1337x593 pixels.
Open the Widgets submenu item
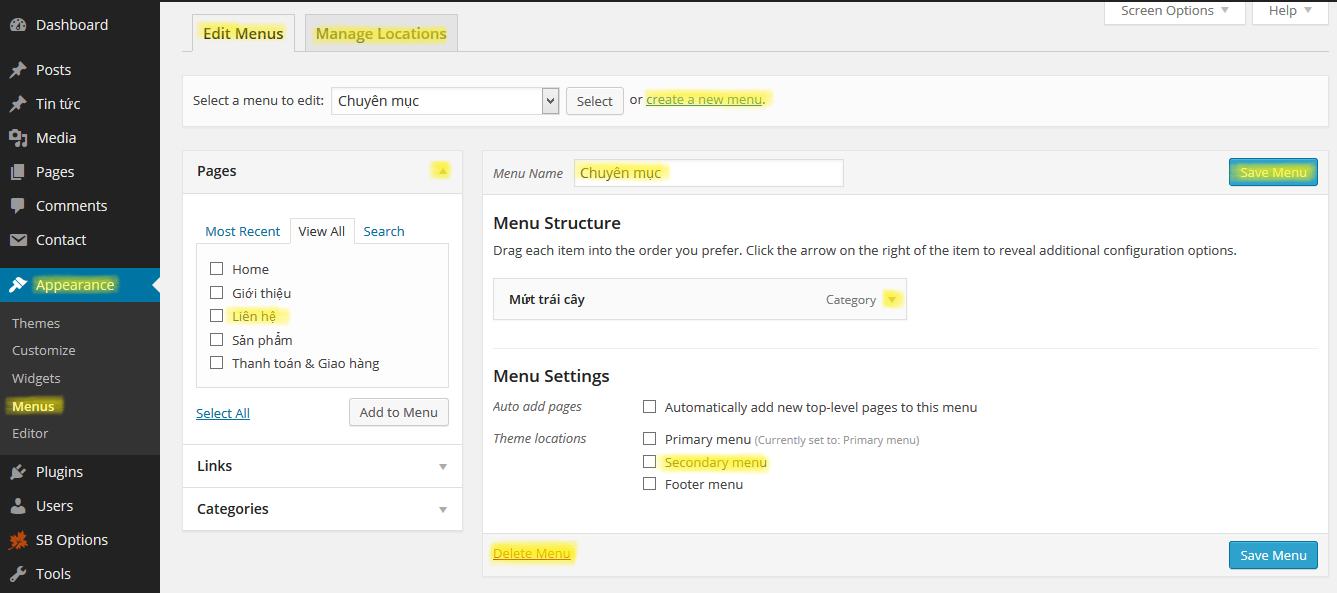tap(36, 378)
